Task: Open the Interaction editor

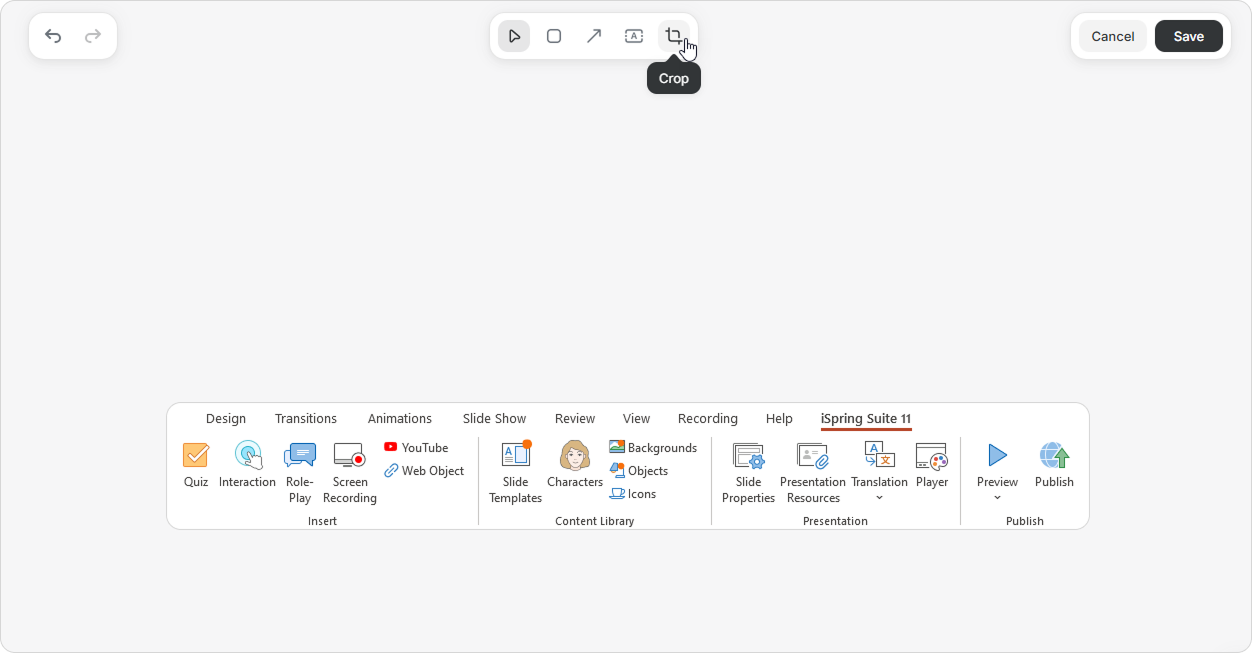Action: coord(247,466)
